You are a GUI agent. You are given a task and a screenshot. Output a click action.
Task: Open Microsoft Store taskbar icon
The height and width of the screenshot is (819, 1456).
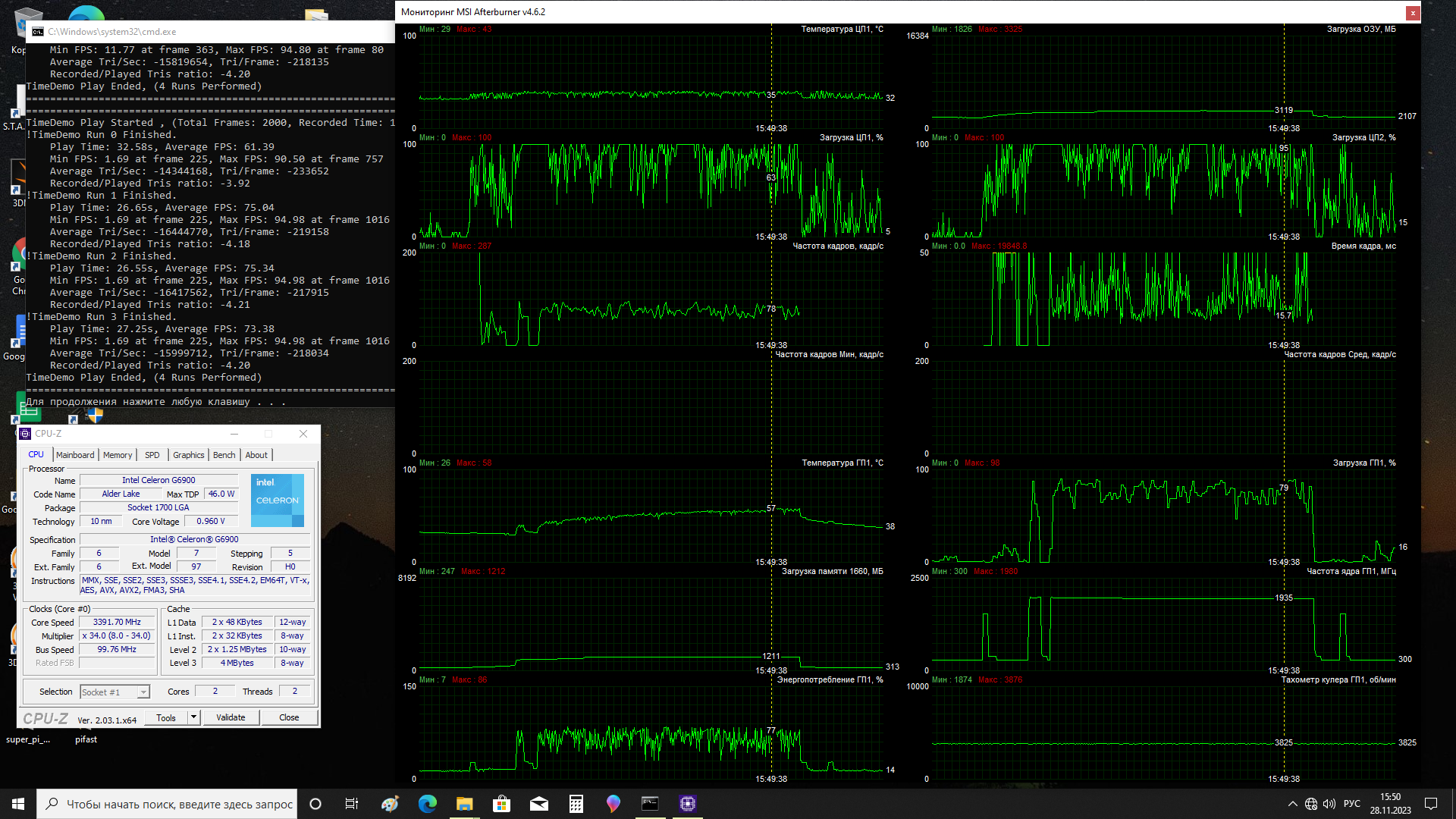pos(502,804)
